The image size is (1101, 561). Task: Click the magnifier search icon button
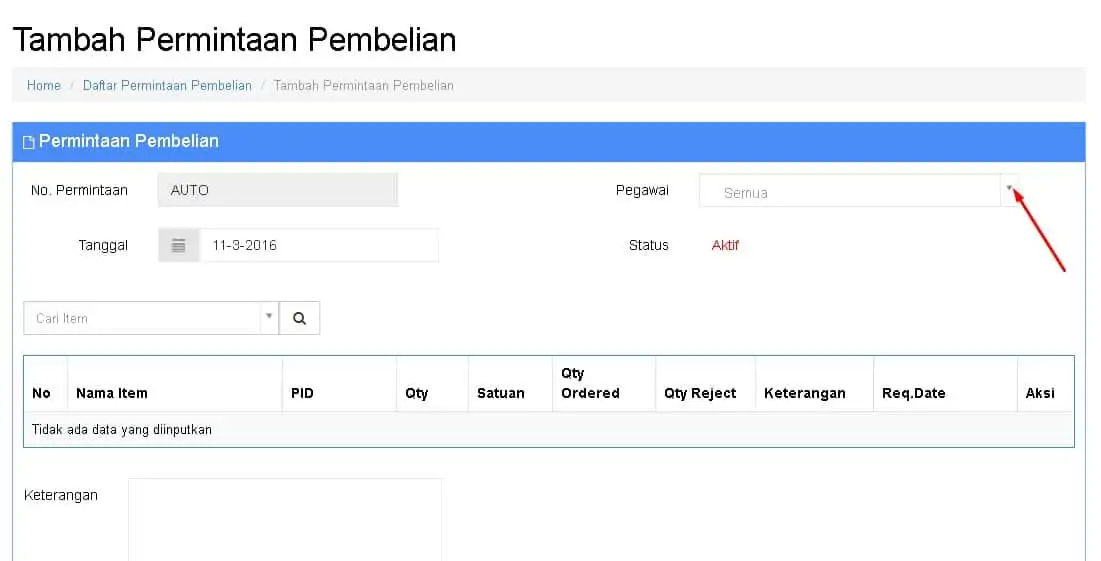pos(299,318)
